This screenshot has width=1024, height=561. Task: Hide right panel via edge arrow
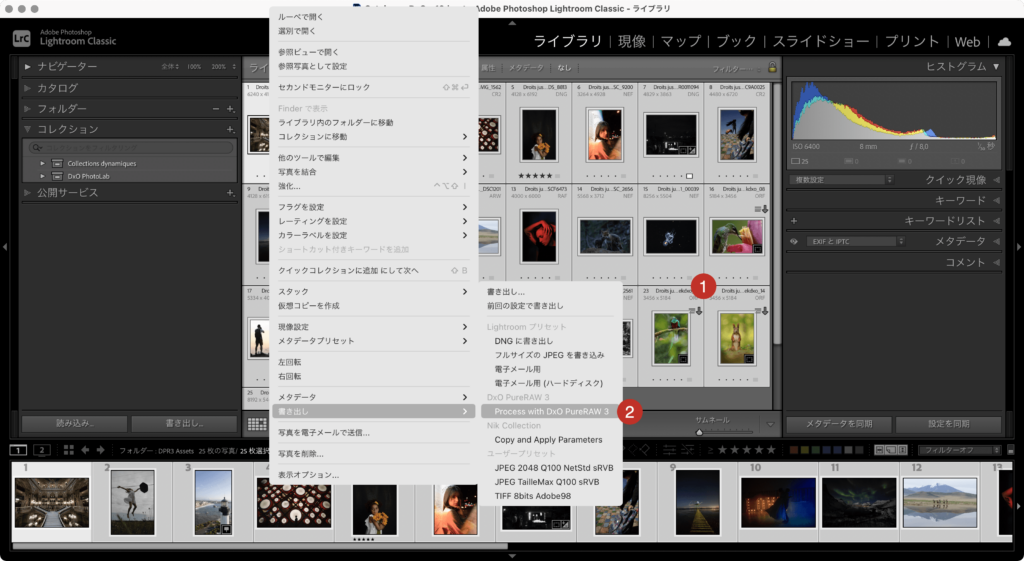point(1019,247)
